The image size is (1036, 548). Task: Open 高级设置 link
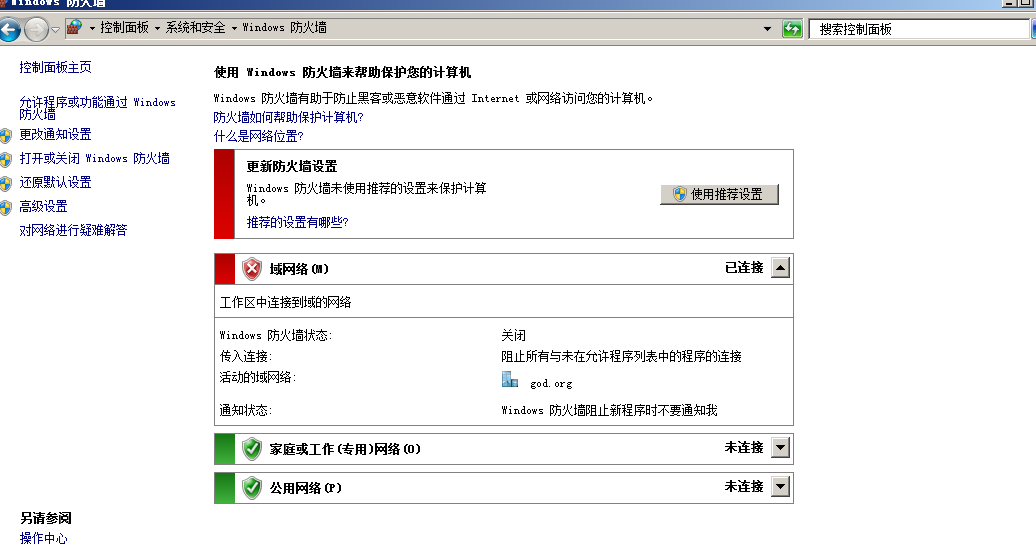(x=44, y=206)
